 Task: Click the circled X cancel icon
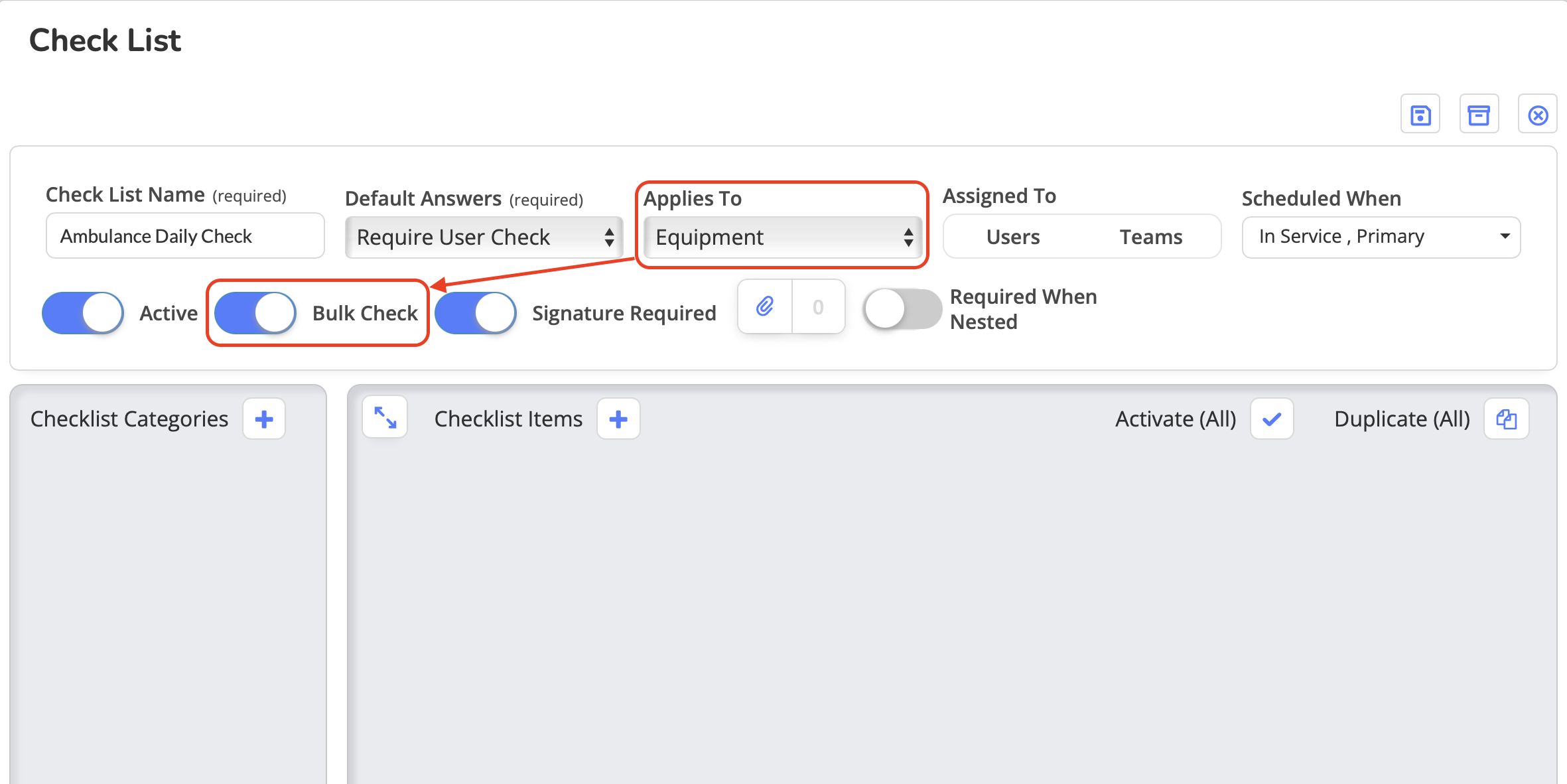[1538, 115]
